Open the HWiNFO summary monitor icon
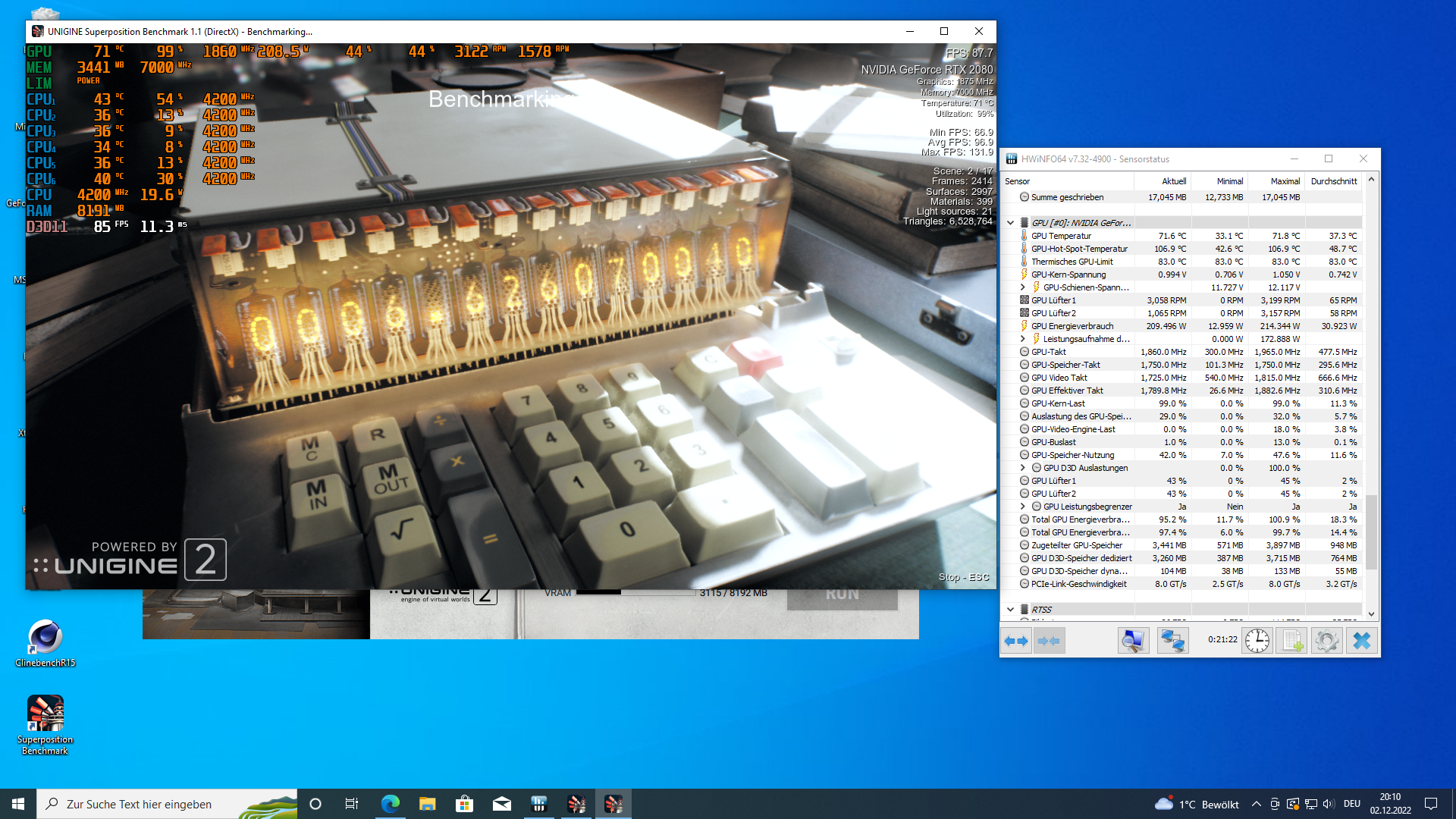The height and width of the screenshot is (819, 1456). [x=1133, y=641]
